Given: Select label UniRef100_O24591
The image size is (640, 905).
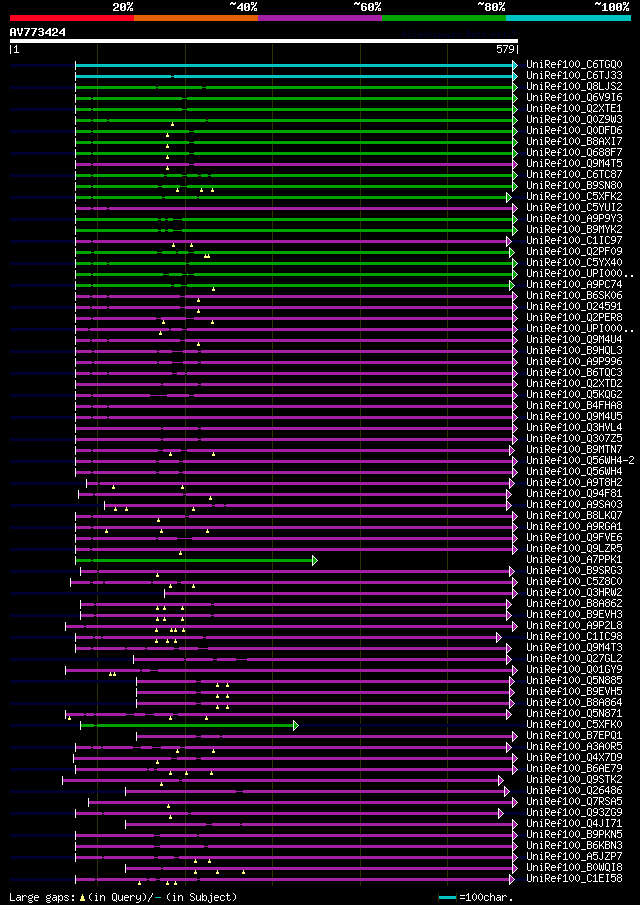Looking at the screenshot, I should (x=574, y=306).
